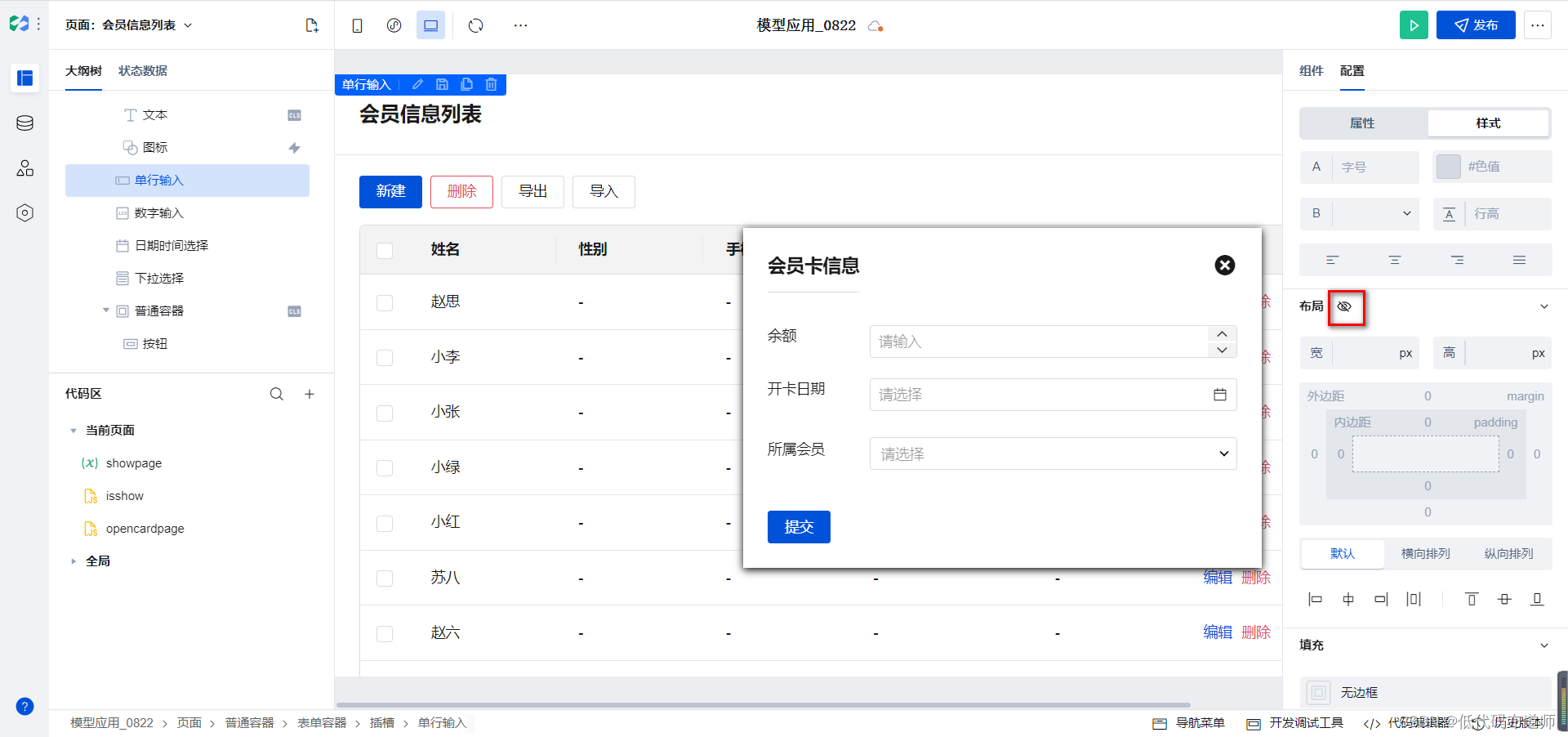1568x737 pixels.
Task: Click the blue 新建 button
Action: [390, 191]
